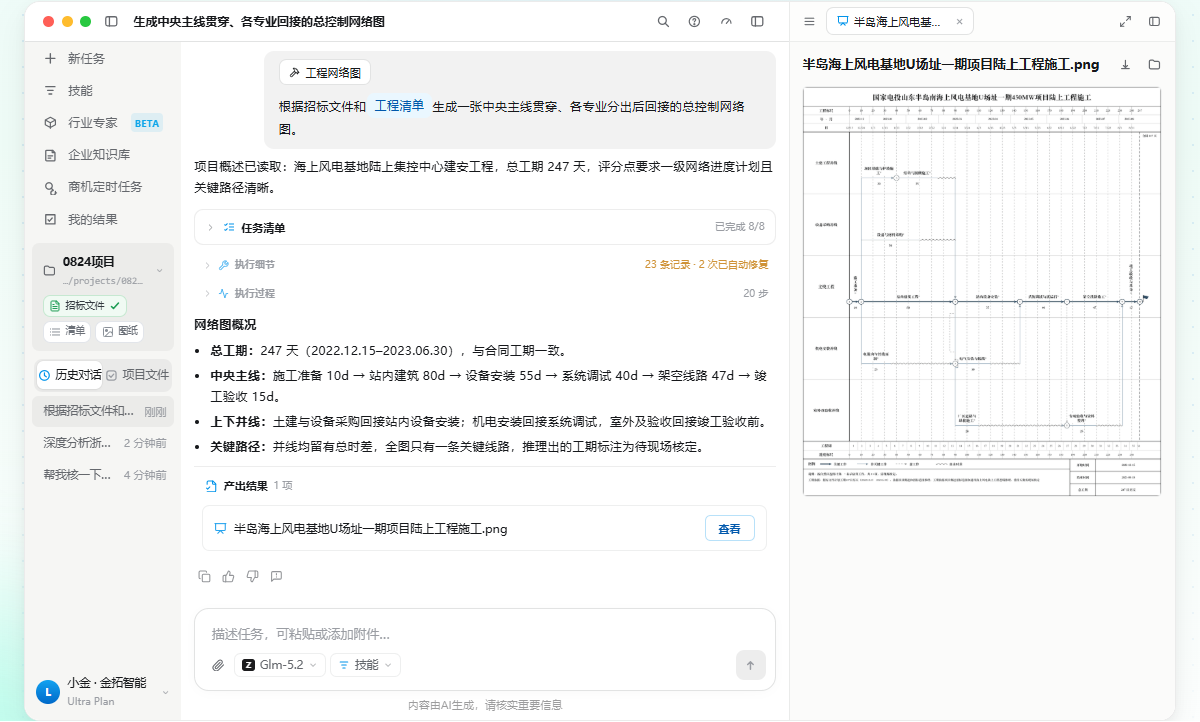Open the help question mark icon

[694, 21]
